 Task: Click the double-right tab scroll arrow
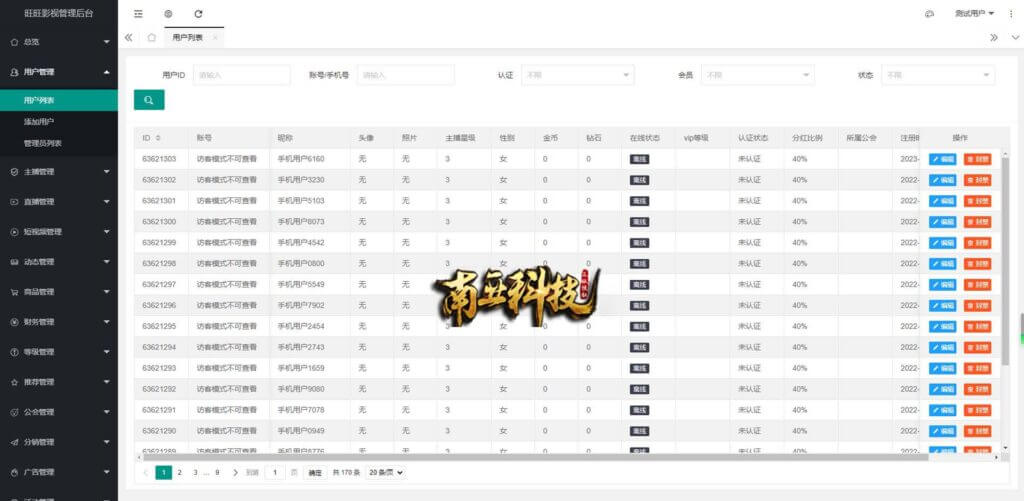click(994, 38)
